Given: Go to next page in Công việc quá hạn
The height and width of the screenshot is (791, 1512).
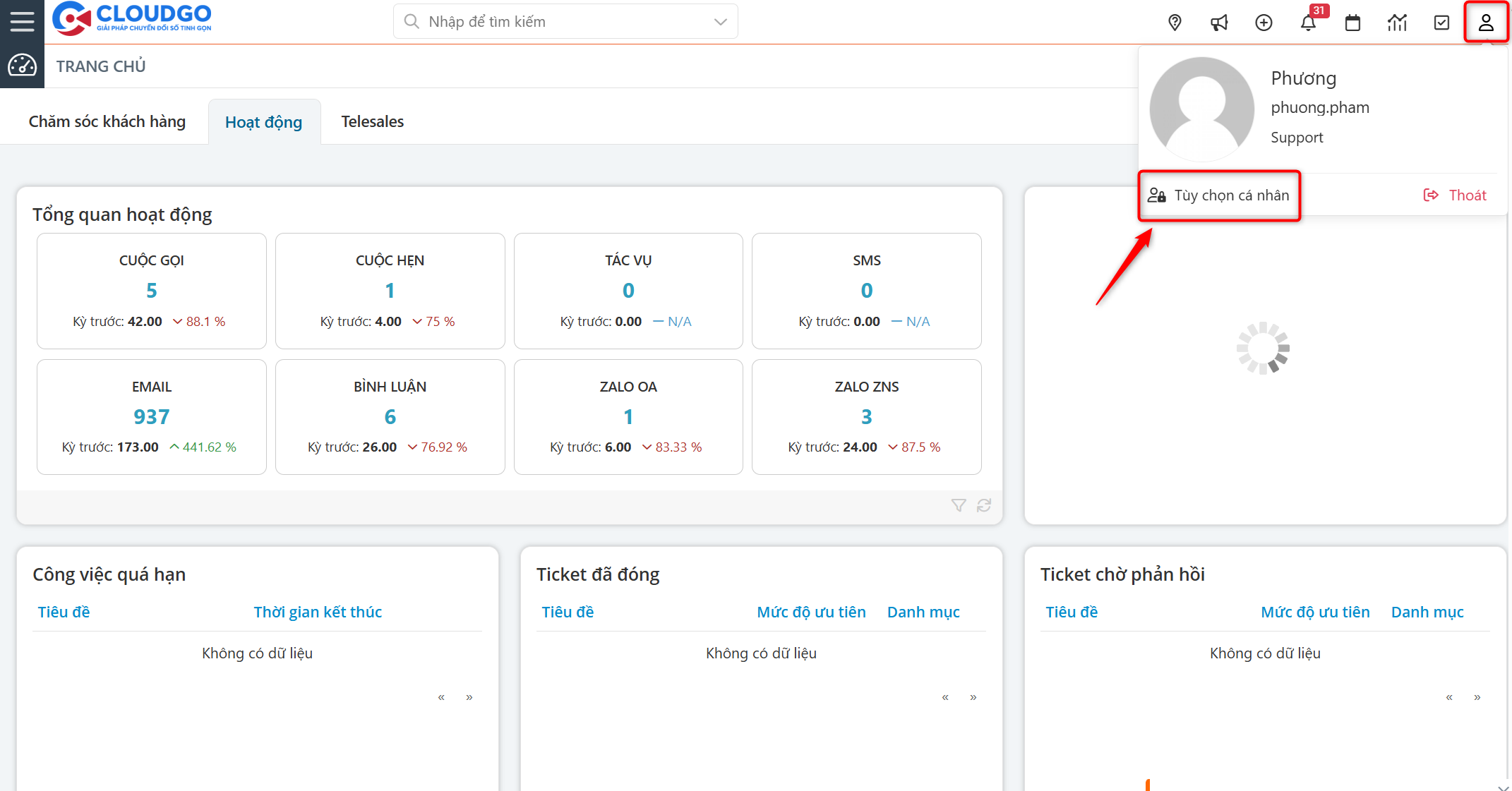Looking at the screenshot, I should pyautogui.click(x=469, y=697).
